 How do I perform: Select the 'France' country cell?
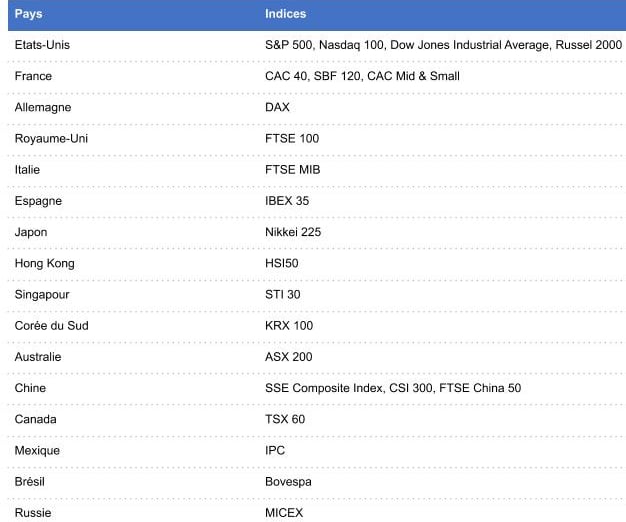[x=33, y=76]
